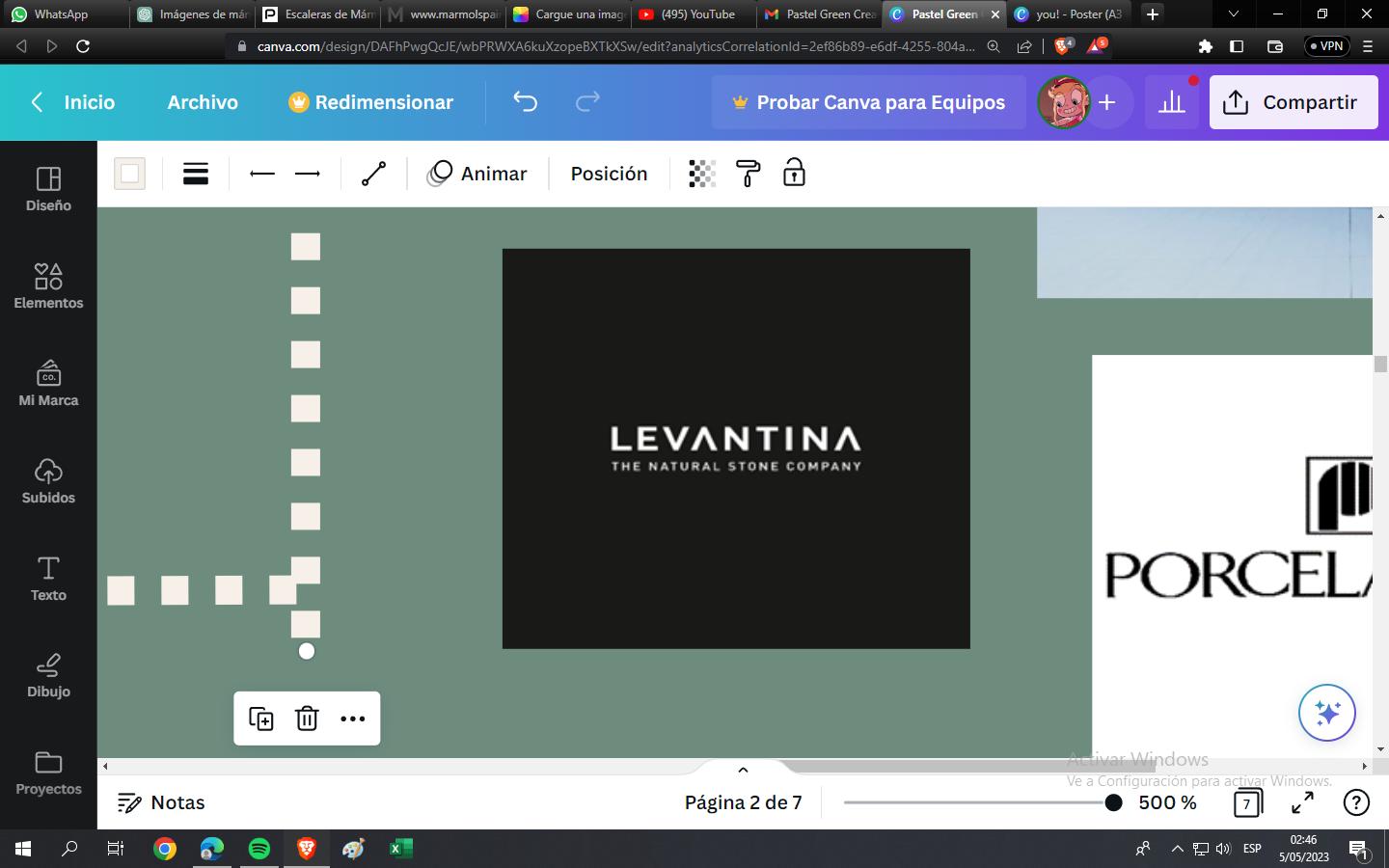Enter fullscreen presentation mode
Screen dimensions: 1389x868
tap(1302, 802)
